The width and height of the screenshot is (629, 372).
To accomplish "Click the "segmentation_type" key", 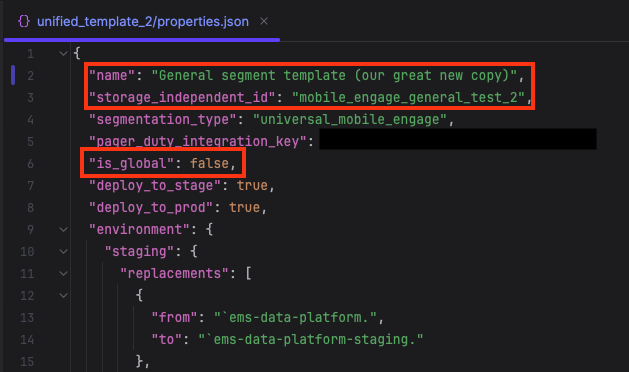I will [x=163, y=120].
